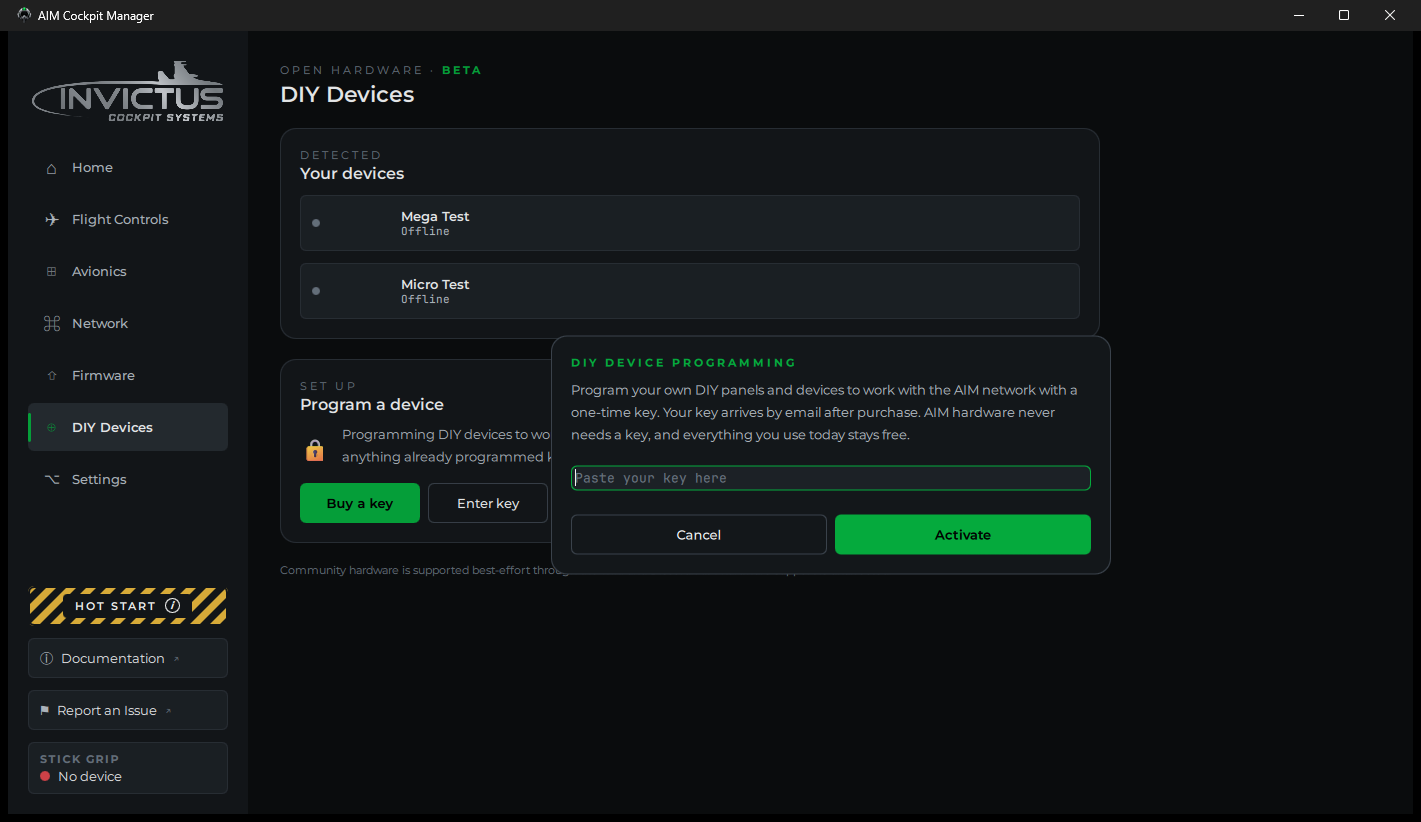This screenshot has width=1421, height=822.
Task: Open the Documentation link
Action: [128, 658]
